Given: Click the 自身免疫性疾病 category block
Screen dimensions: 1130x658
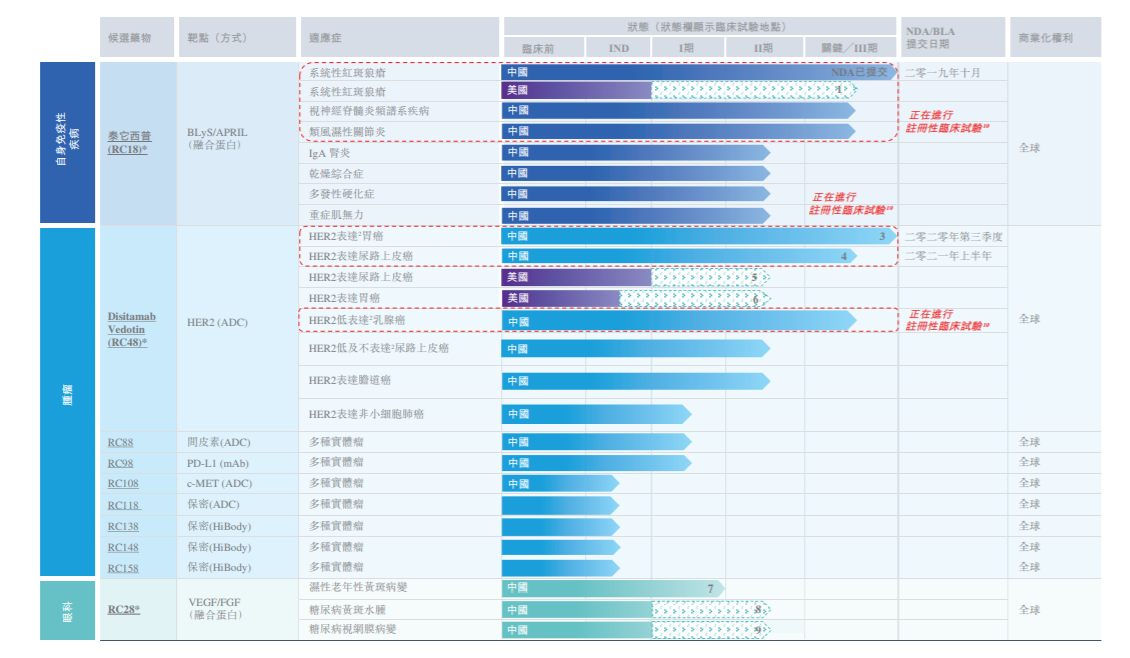Looking at the screenshot, I should [x=68, y=142].
